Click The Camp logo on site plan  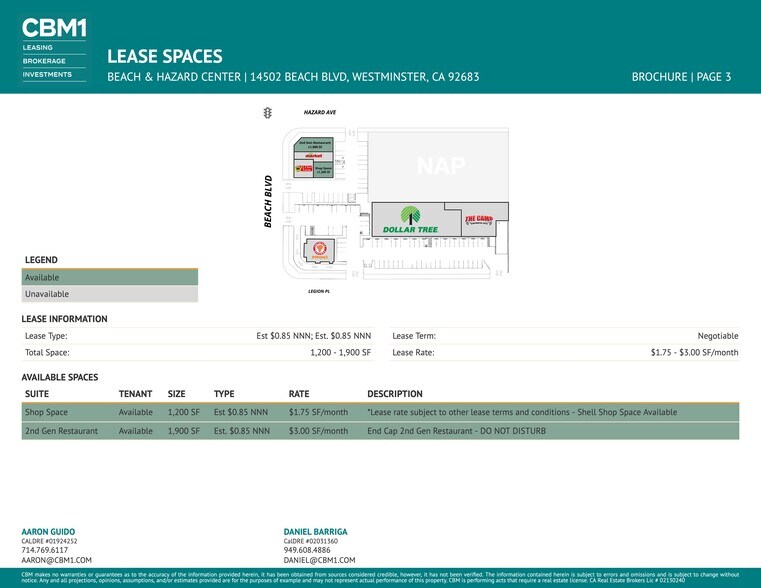click(479, 219)
